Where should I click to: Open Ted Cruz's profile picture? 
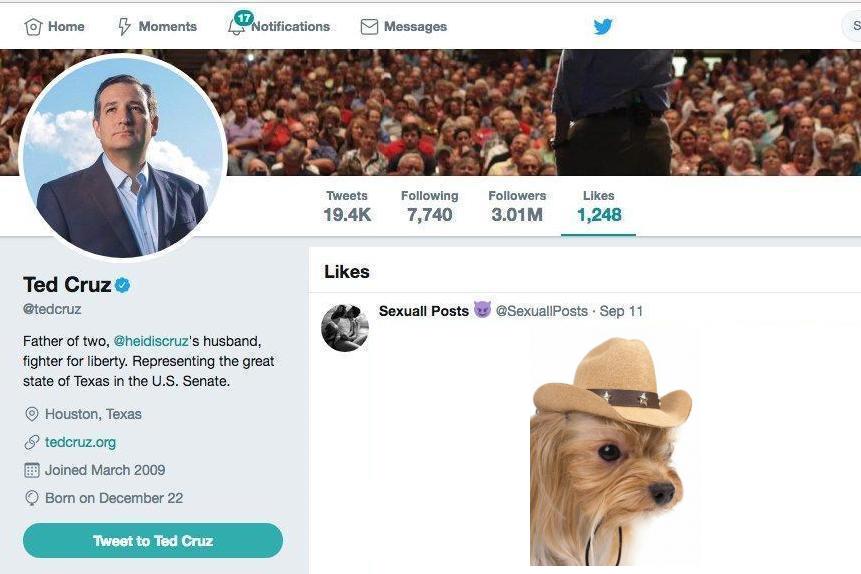coord(124,157)
